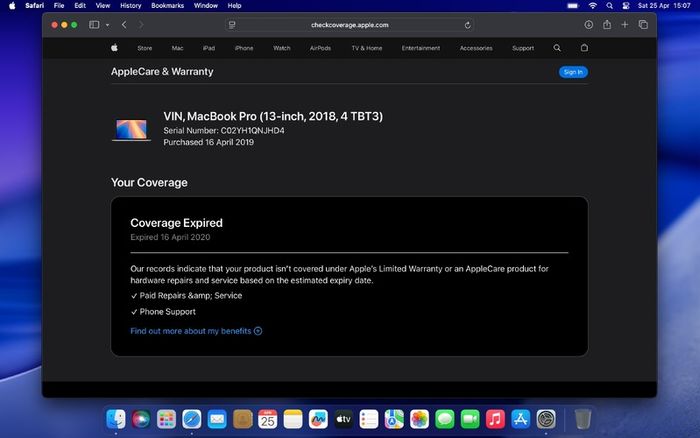Open AppleCare & Warranty heading link

[x=162, y=71]
